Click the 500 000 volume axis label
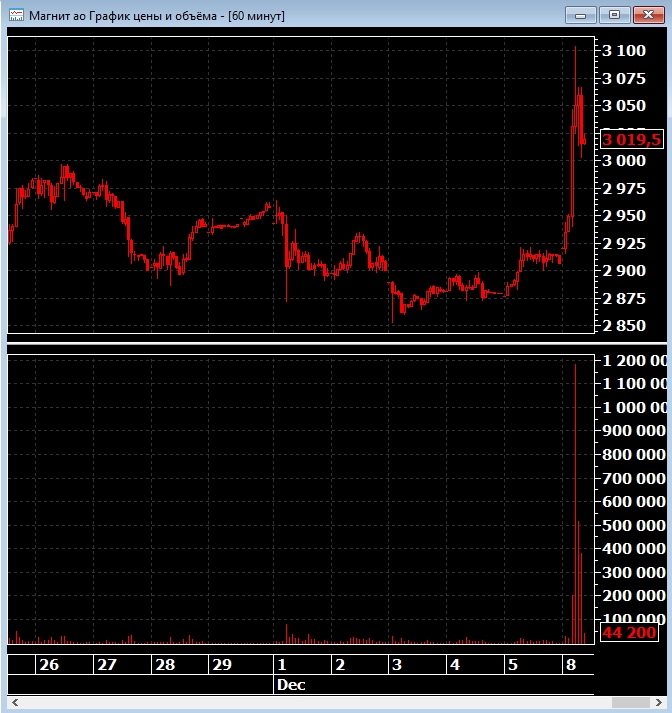 (635, 526)
